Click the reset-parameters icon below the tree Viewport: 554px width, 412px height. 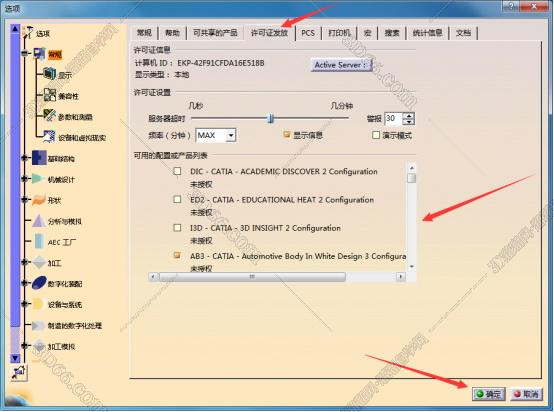tap(19, 372)
